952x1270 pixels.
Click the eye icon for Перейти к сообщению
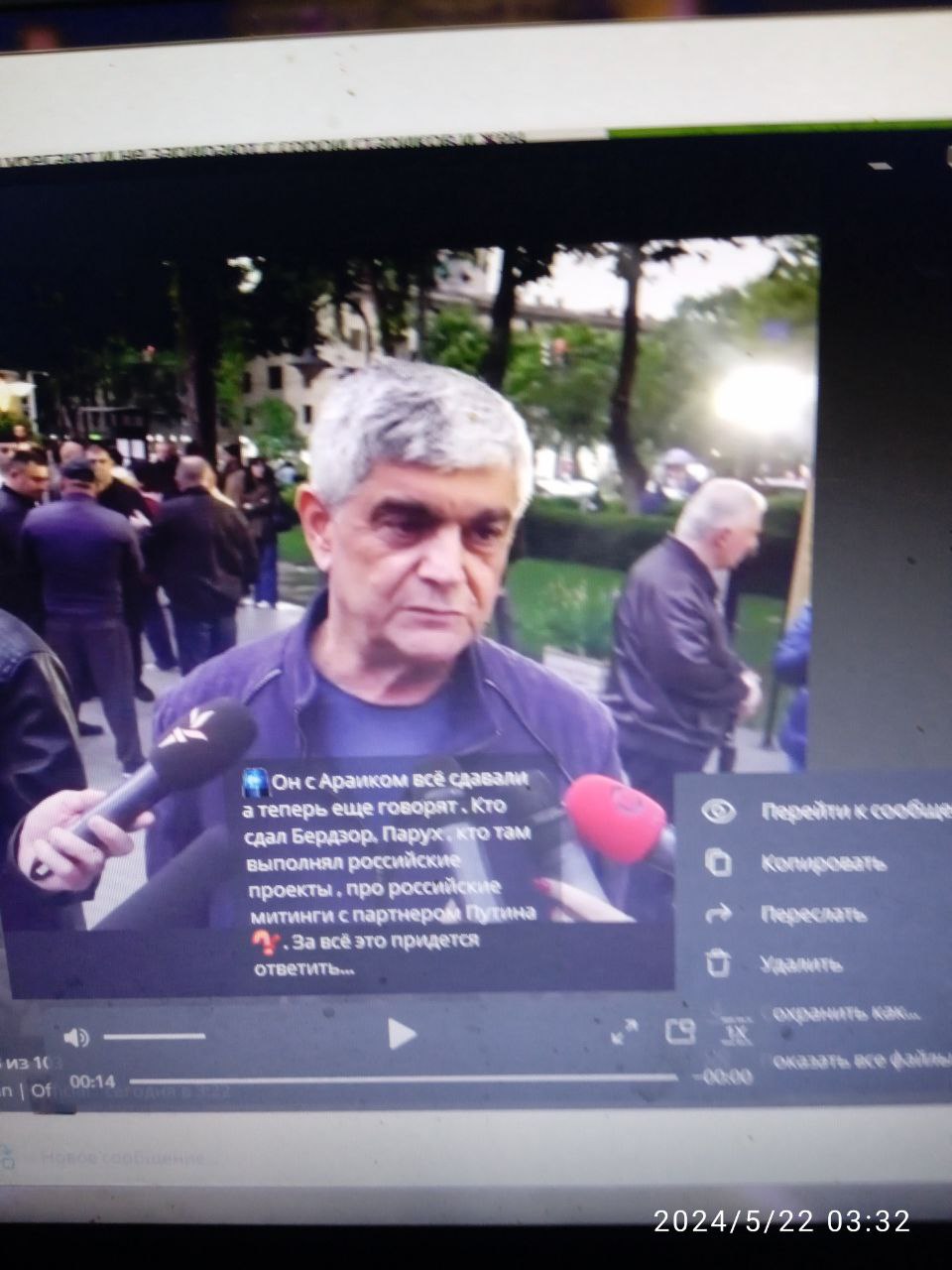tap(717, 811)
